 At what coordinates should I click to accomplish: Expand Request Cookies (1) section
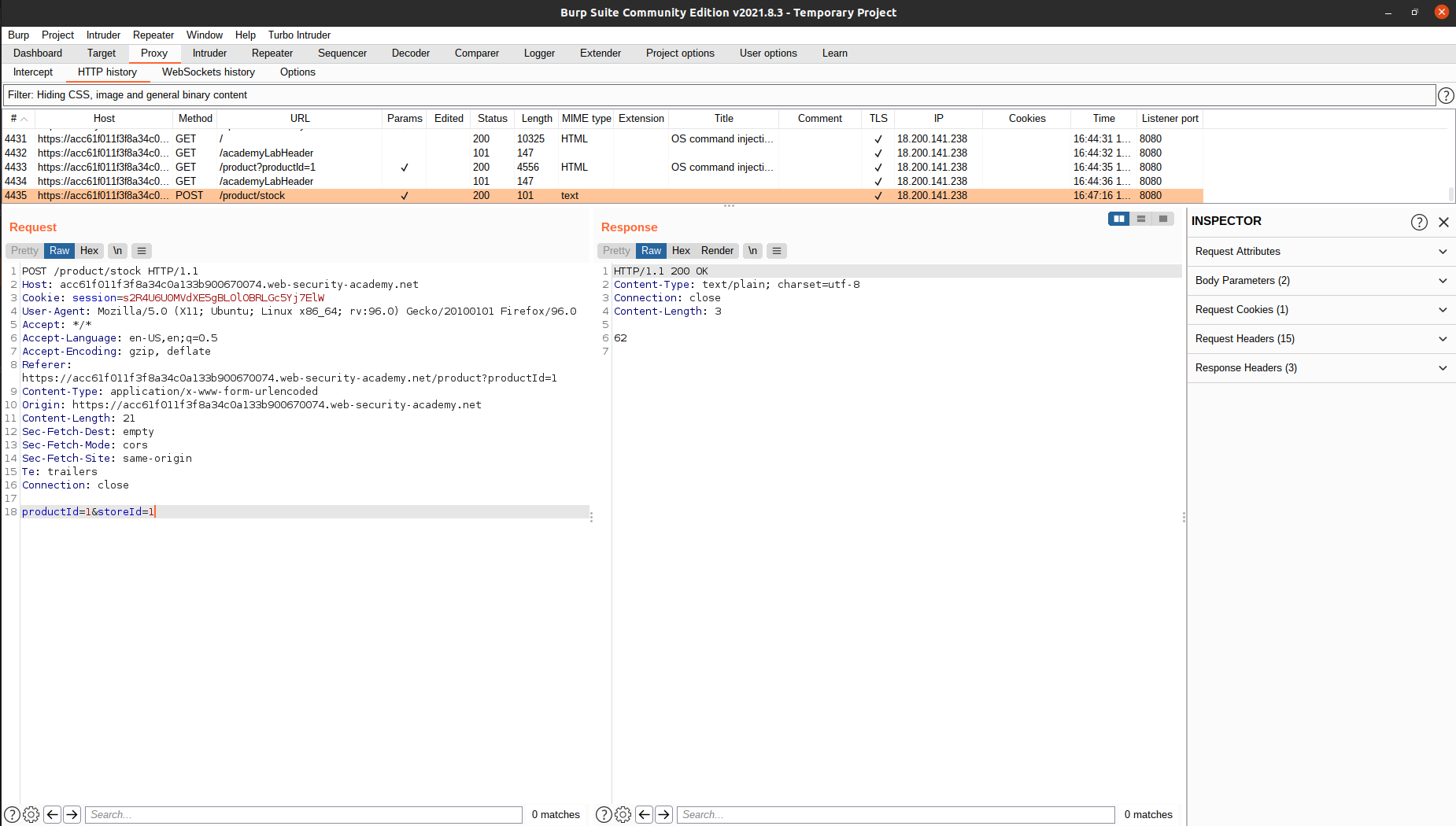click(1321, 310)
